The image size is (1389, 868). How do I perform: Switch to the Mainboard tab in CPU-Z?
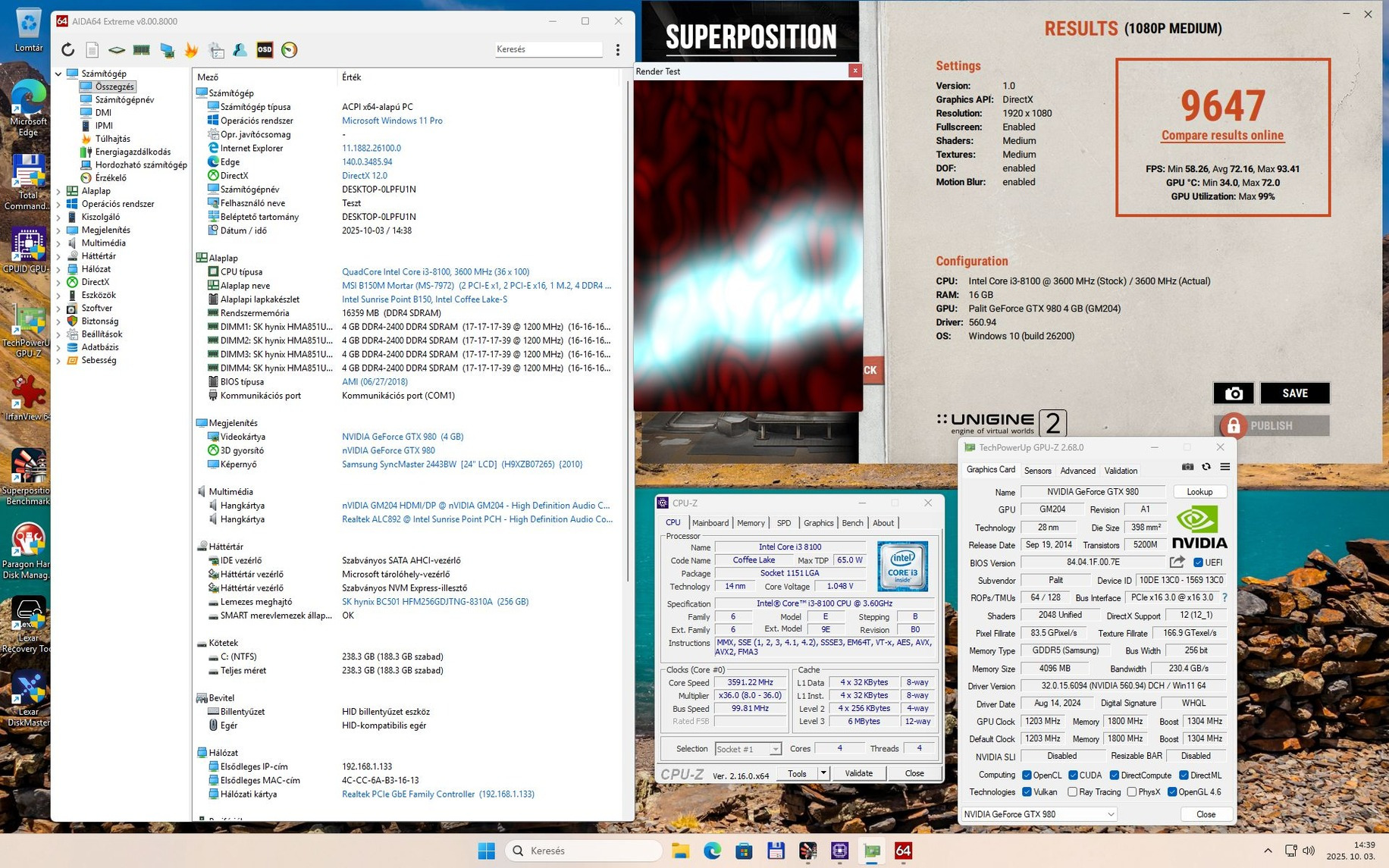710,523
